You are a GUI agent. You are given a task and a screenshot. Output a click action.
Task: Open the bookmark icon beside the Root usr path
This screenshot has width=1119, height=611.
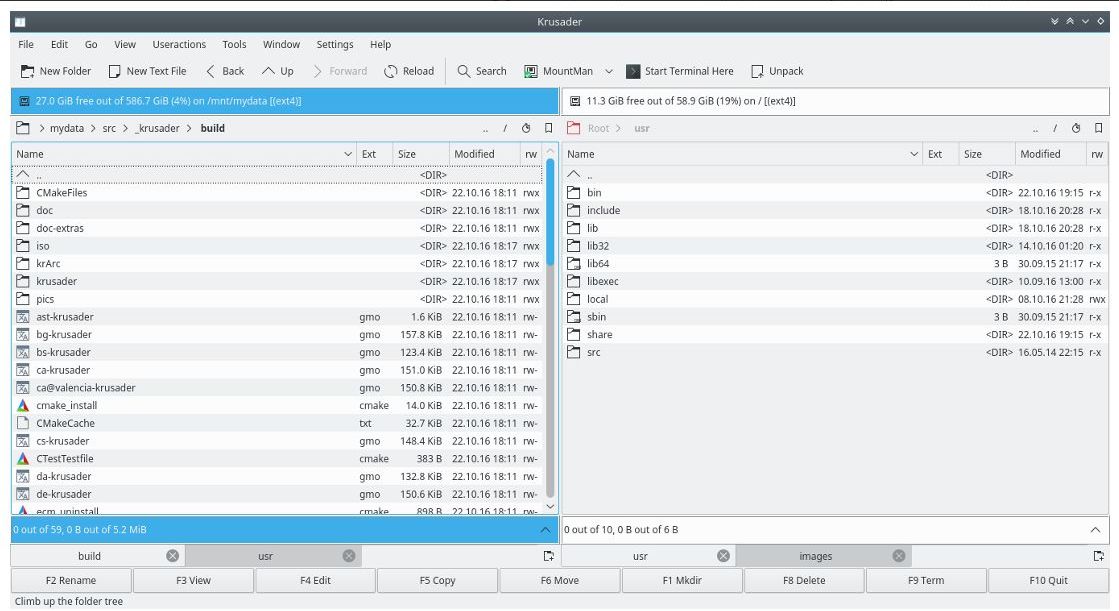click(1098, 128)
